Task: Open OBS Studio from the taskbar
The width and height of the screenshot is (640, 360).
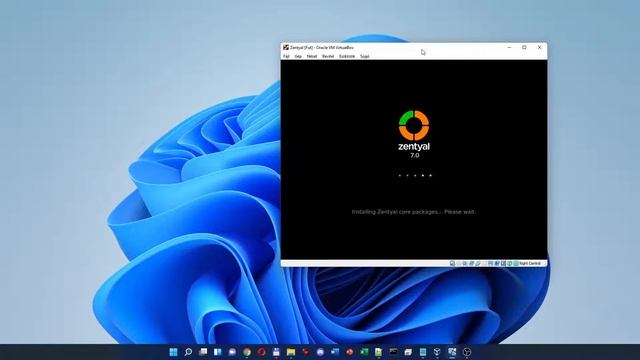Action: pos(467,352)
